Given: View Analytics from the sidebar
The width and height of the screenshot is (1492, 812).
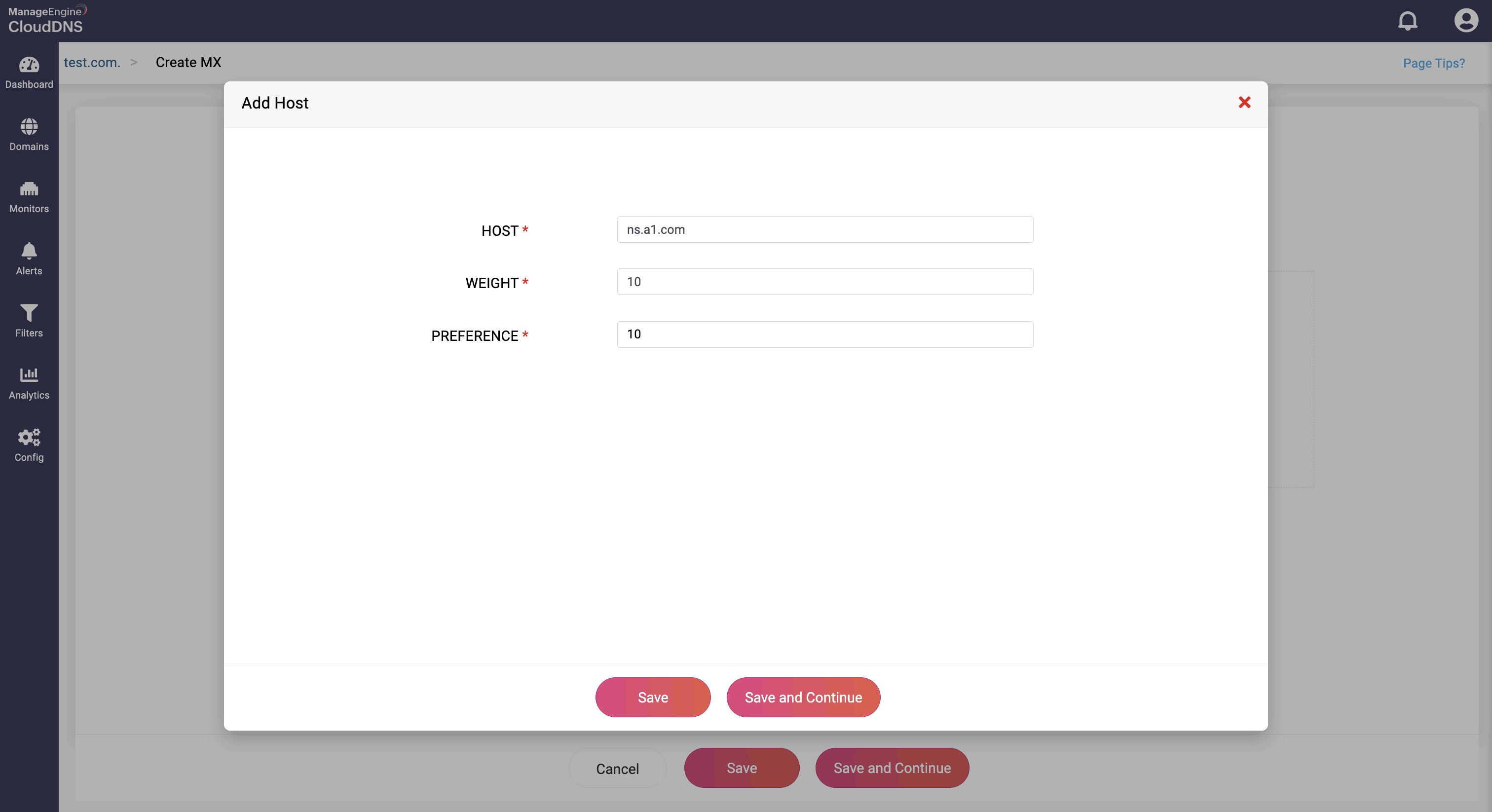Looking at the screenshot, I should pos(29,375).
